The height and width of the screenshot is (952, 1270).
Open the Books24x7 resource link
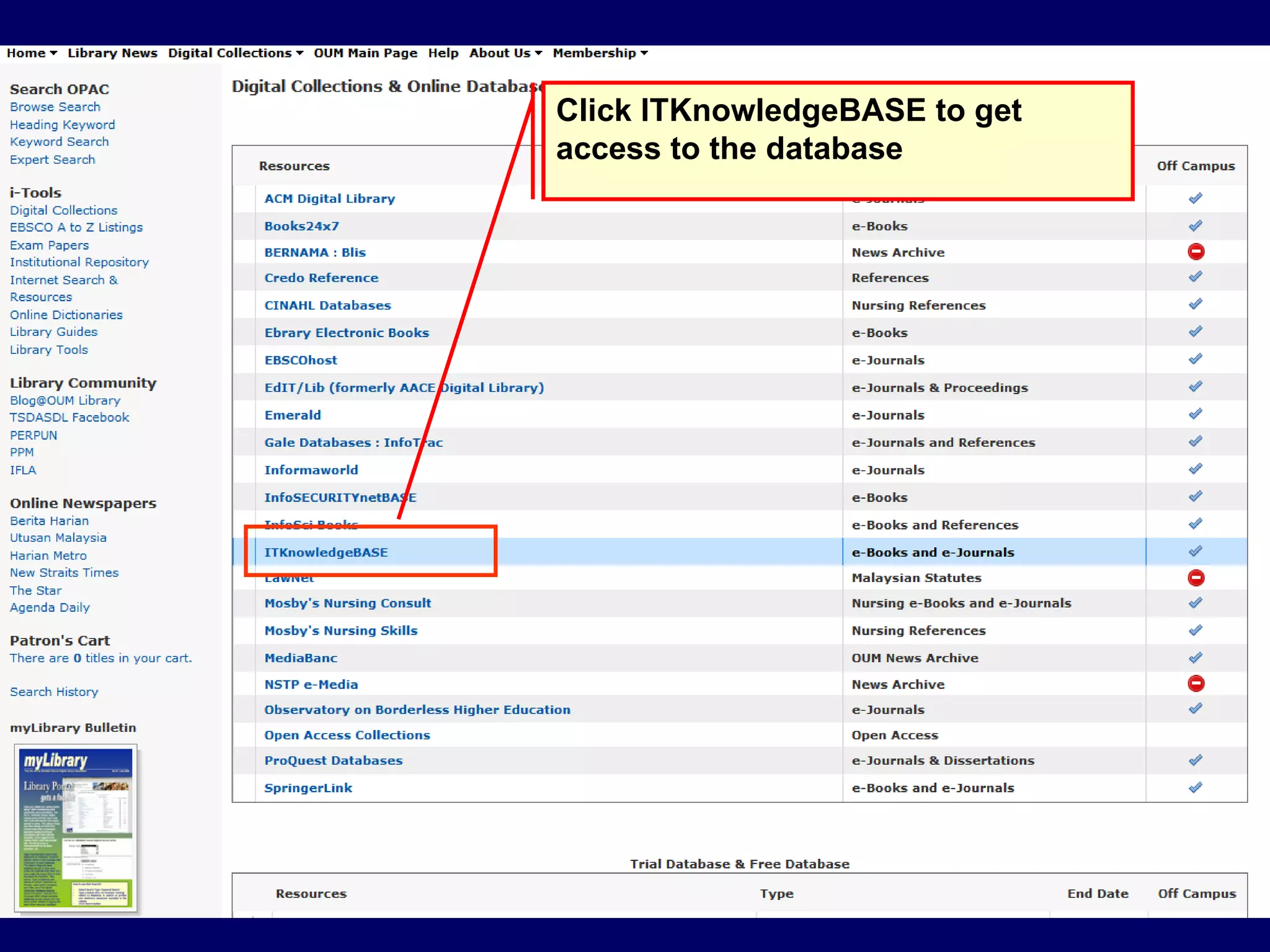(x=302, y=226)
